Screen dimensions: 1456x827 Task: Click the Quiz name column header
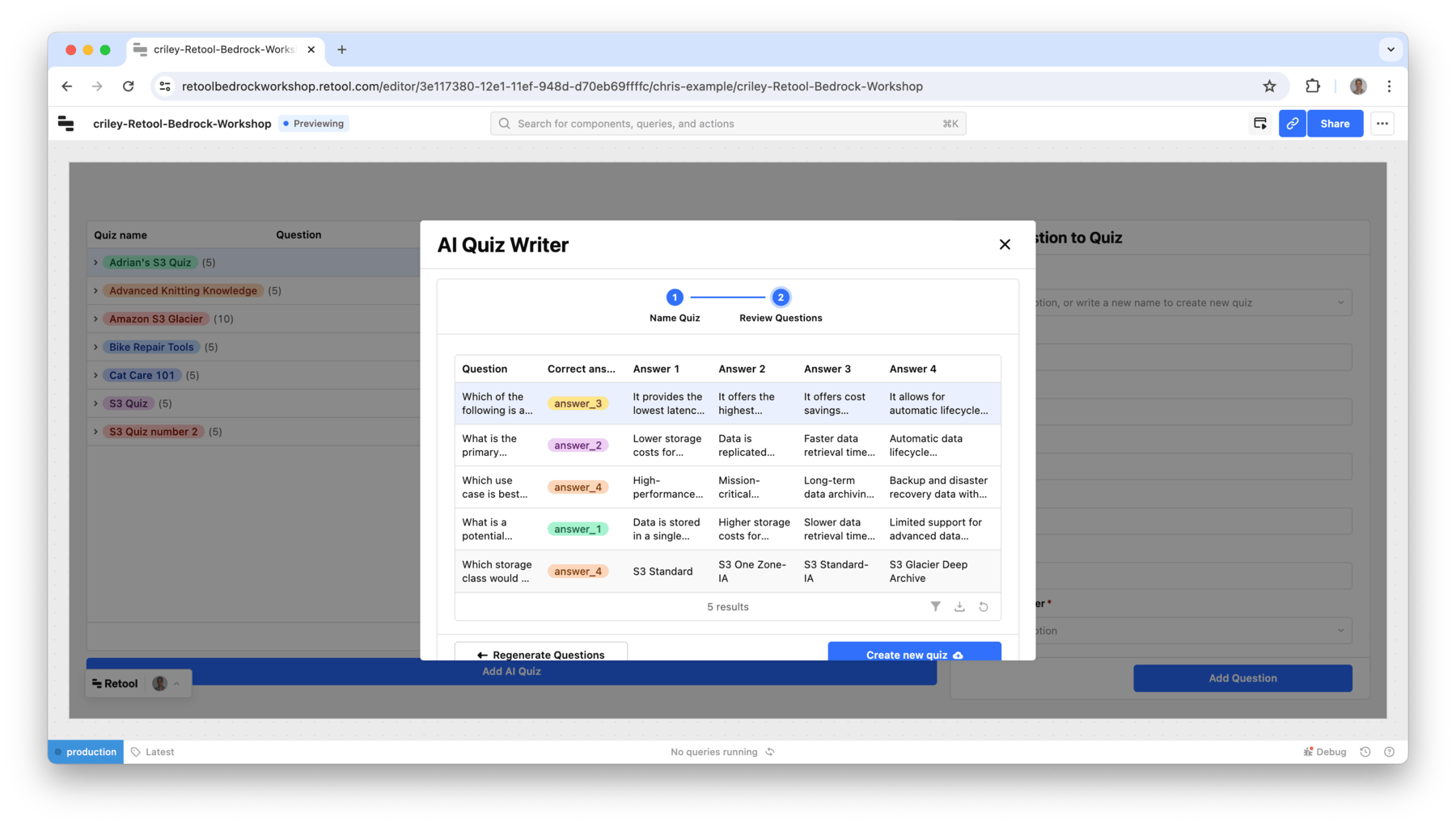(121, 235)
